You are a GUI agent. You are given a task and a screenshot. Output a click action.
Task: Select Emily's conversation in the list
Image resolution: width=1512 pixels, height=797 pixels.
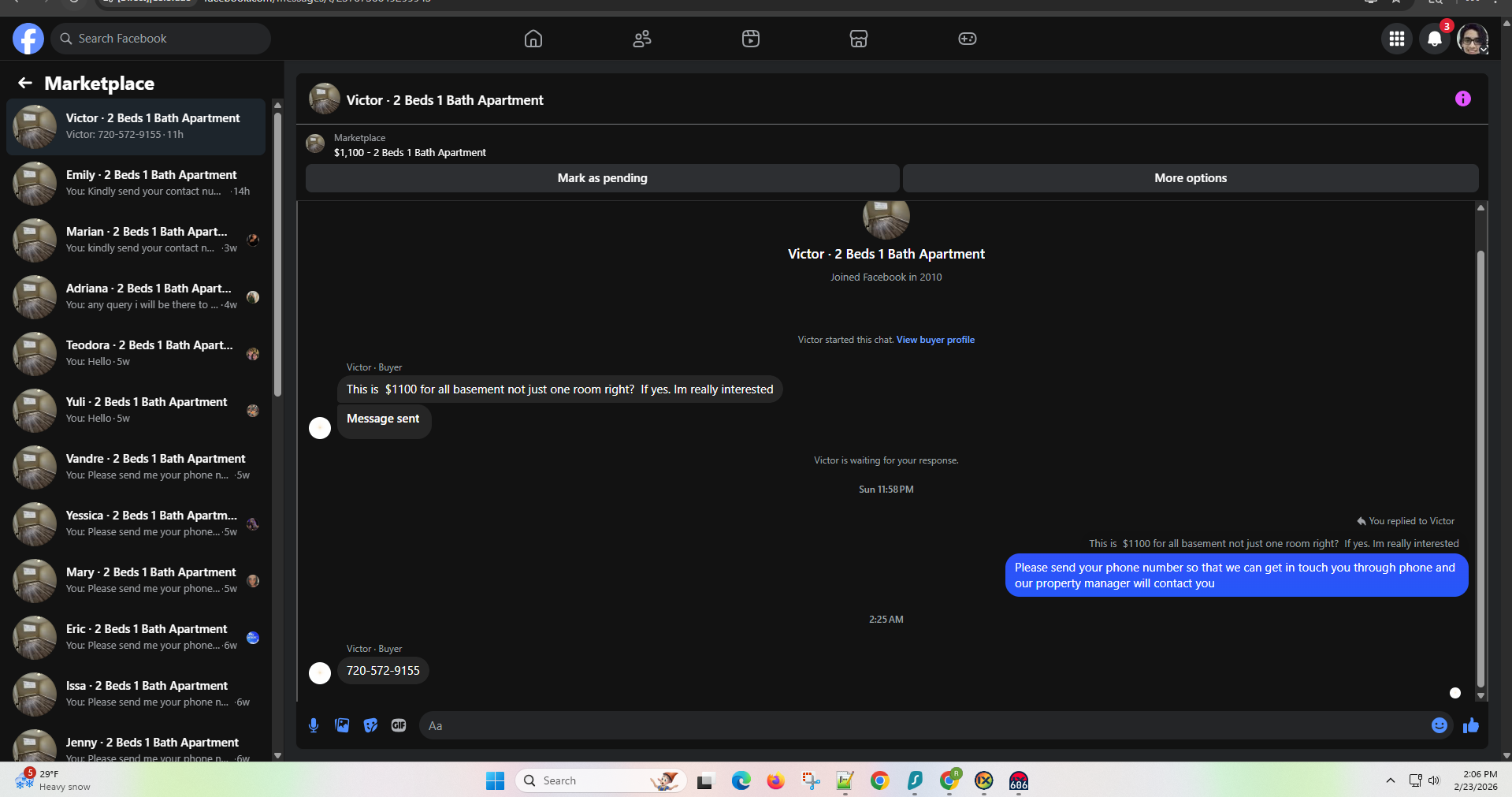point(136,183)
